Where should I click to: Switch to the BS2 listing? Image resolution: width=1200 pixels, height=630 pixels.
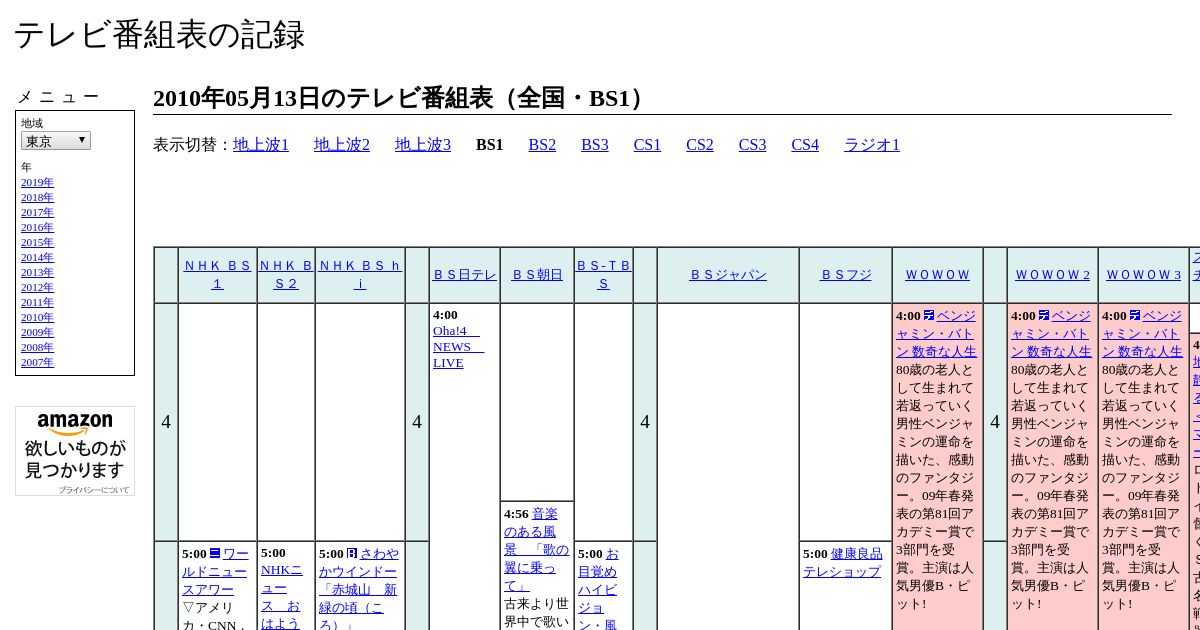pyautogui.click(x=542, y=145)
